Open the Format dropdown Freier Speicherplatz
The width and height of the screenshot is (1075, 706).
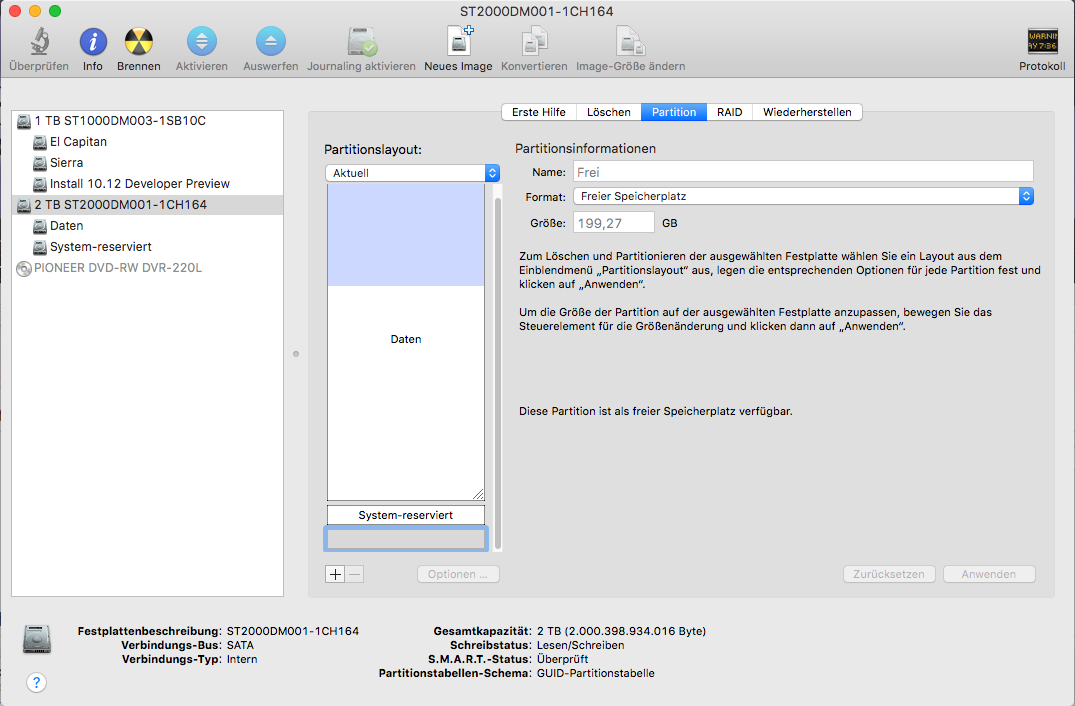pos(803,197)
